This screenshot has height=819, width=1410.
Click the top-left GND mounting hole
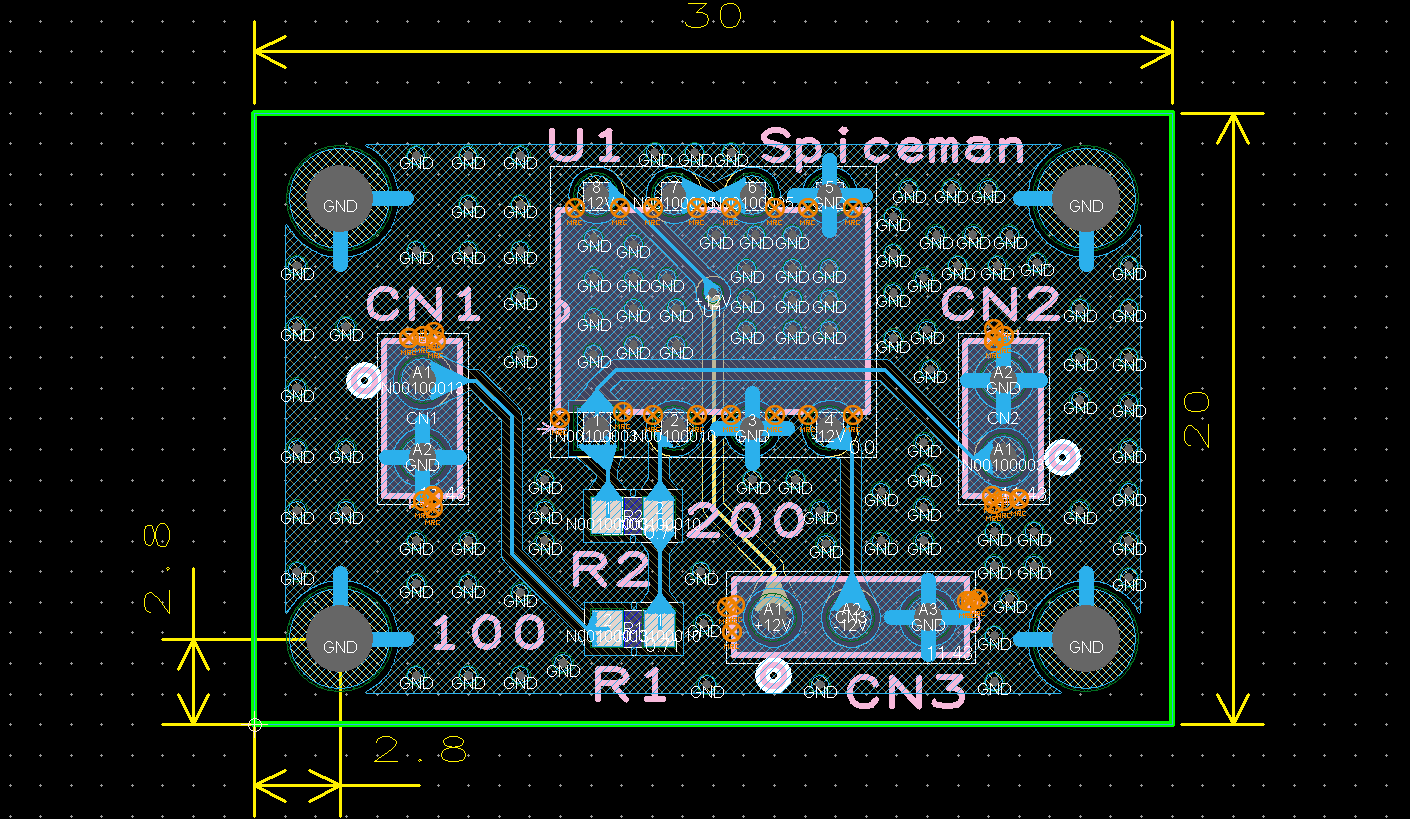pos(340,205)
